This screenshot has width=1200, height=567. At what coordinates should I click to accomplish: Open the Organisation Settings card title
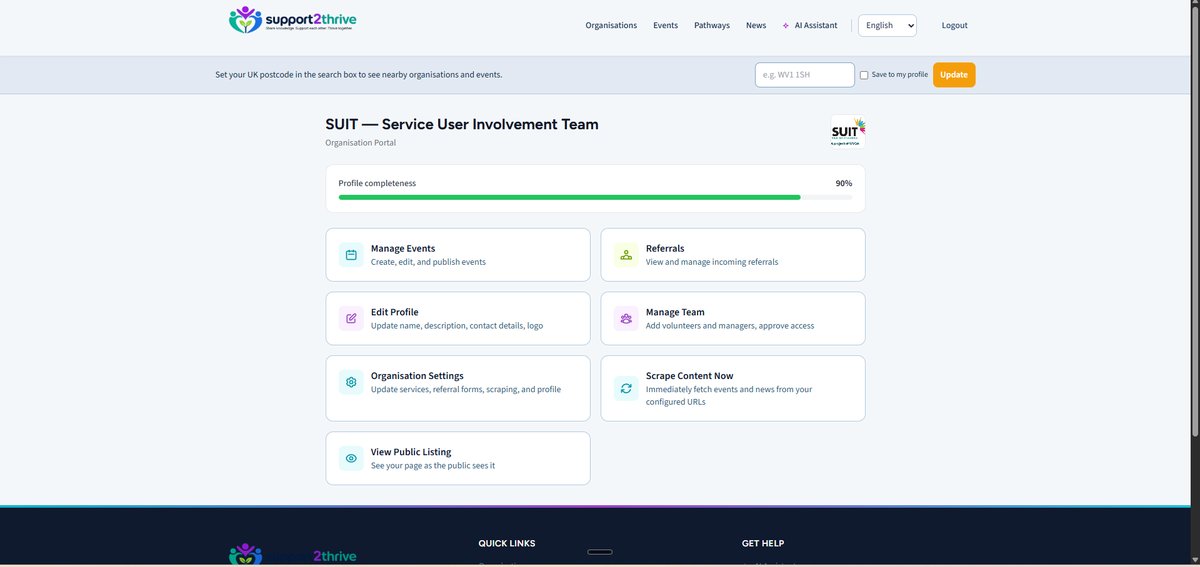[417, 376]
